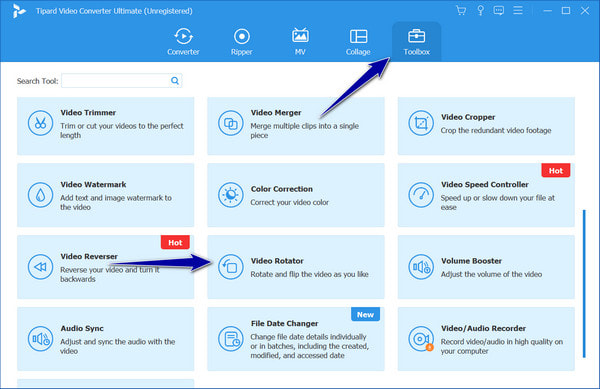
Task: Click 'Crop the redundant video footage' description
Action: 496,130
